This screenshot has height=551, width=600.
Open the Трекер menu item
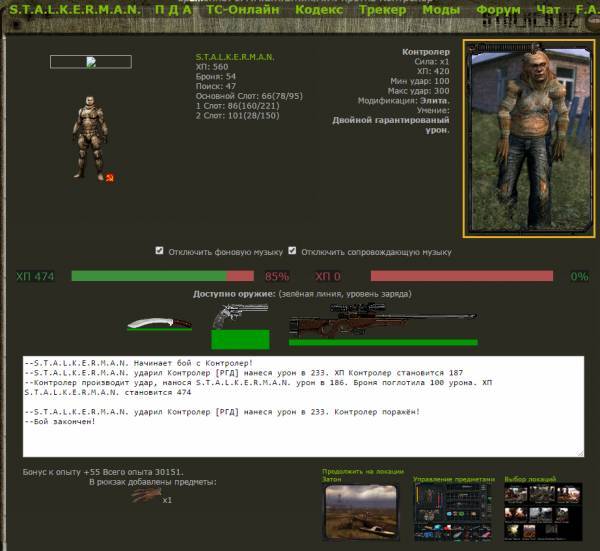[382, 9]
